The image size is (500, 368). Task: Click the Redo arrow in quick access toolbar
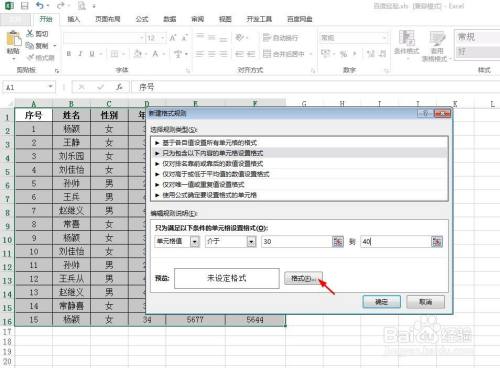pos(60,6)
